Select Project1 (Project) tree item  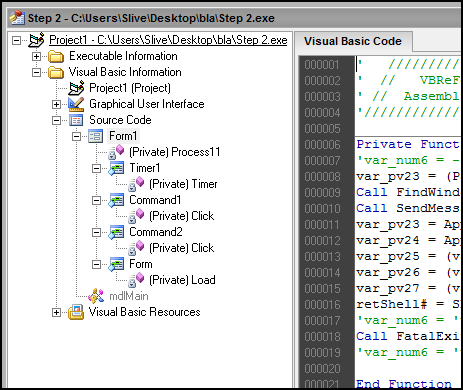click(x=130, y=88)
